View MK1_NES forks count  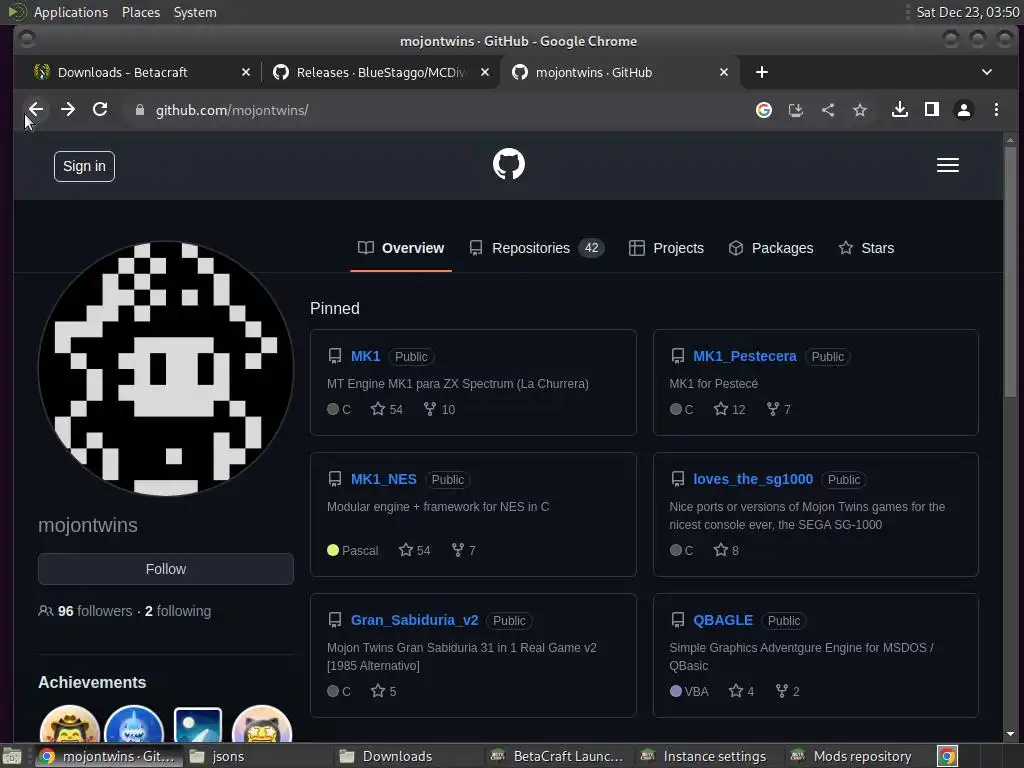click(x=463, y=551)
